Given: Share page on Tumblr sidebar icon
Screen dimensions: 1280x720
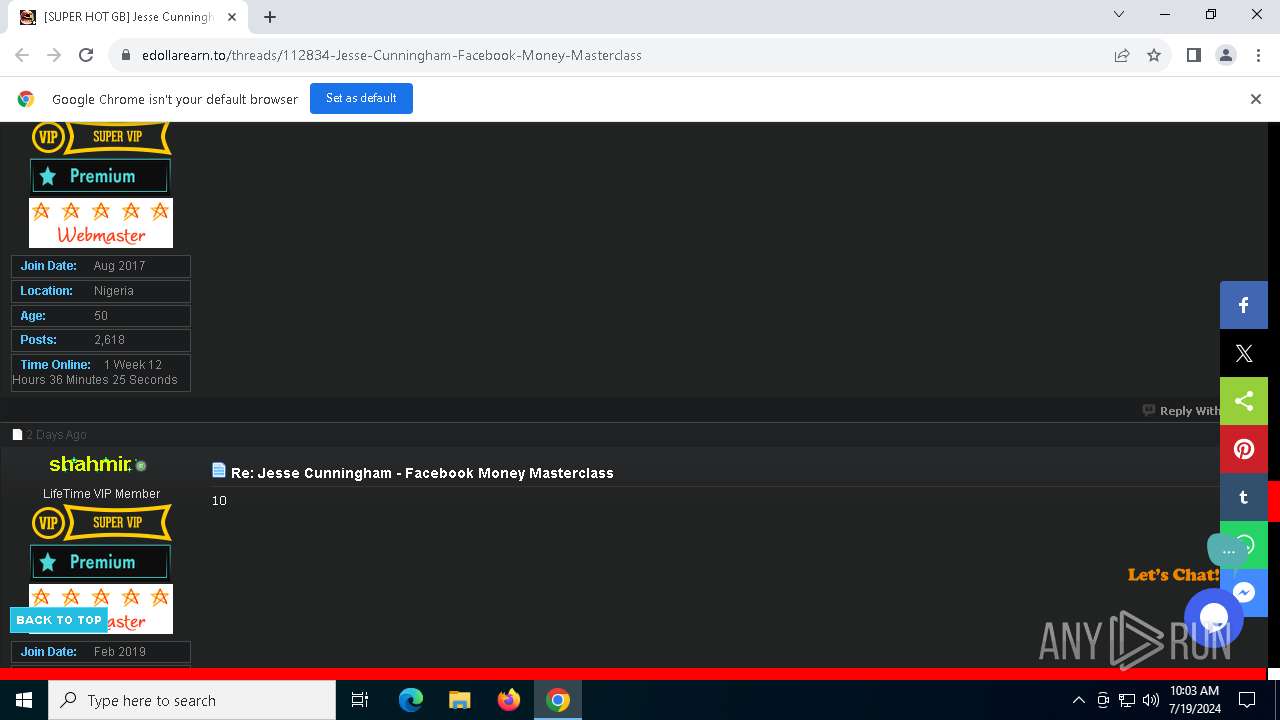Looking at the screenshot, I should (x=1244, y=497).
